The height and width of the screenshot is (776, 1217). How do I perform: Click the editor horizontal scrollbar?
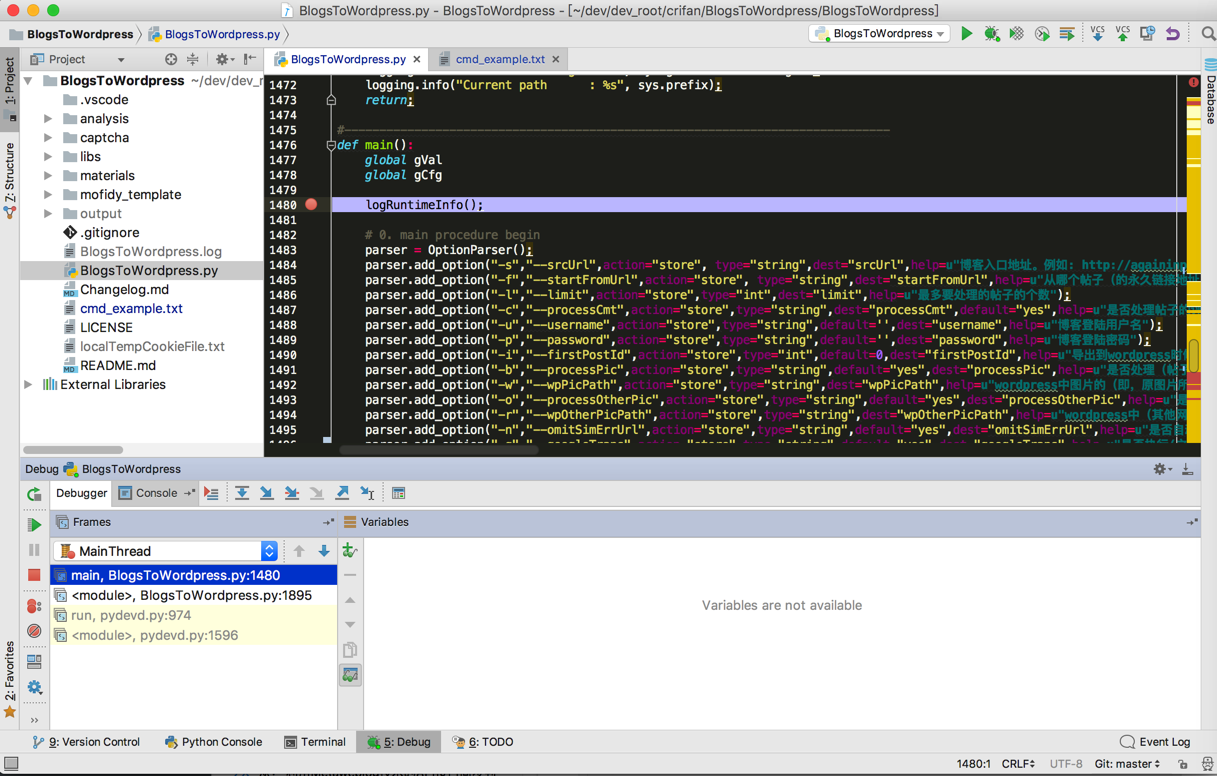[x=438, y=449]
